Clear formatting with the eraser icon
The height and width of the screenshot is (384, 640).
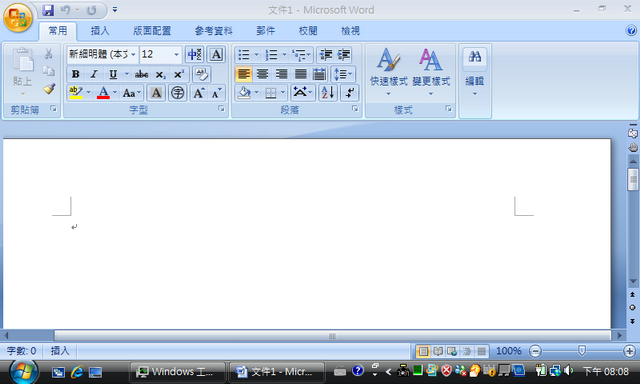point(201,74)
